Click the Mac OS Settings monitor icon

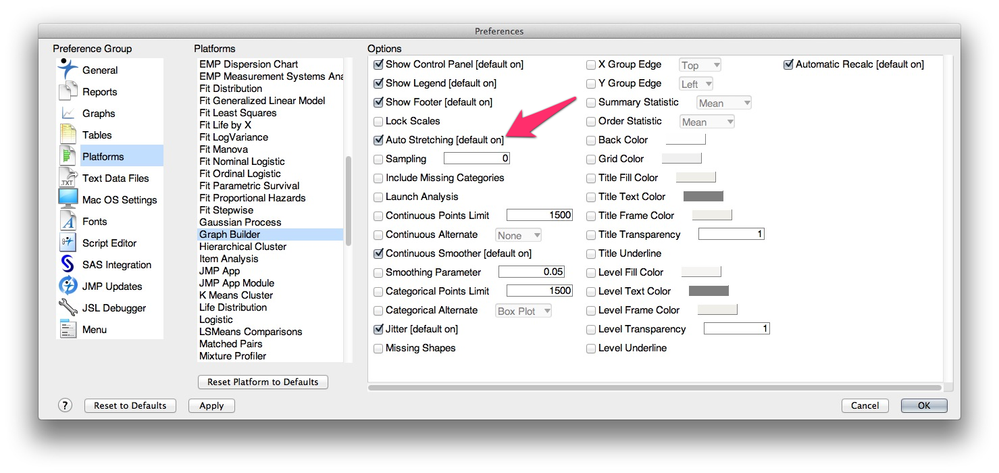click(68, 200)
